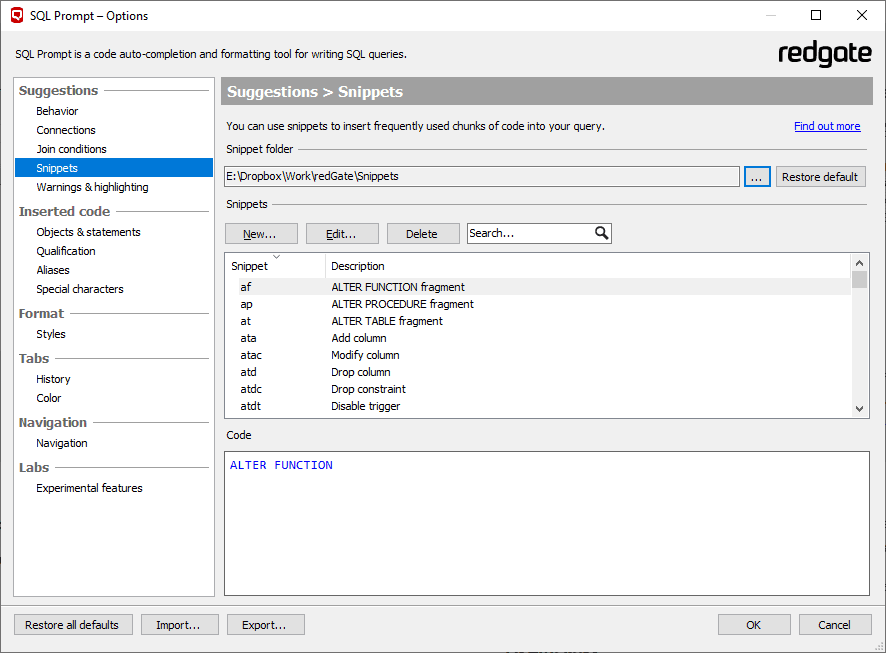
Task: Open Objects & statements page
Action: [88, 232]
